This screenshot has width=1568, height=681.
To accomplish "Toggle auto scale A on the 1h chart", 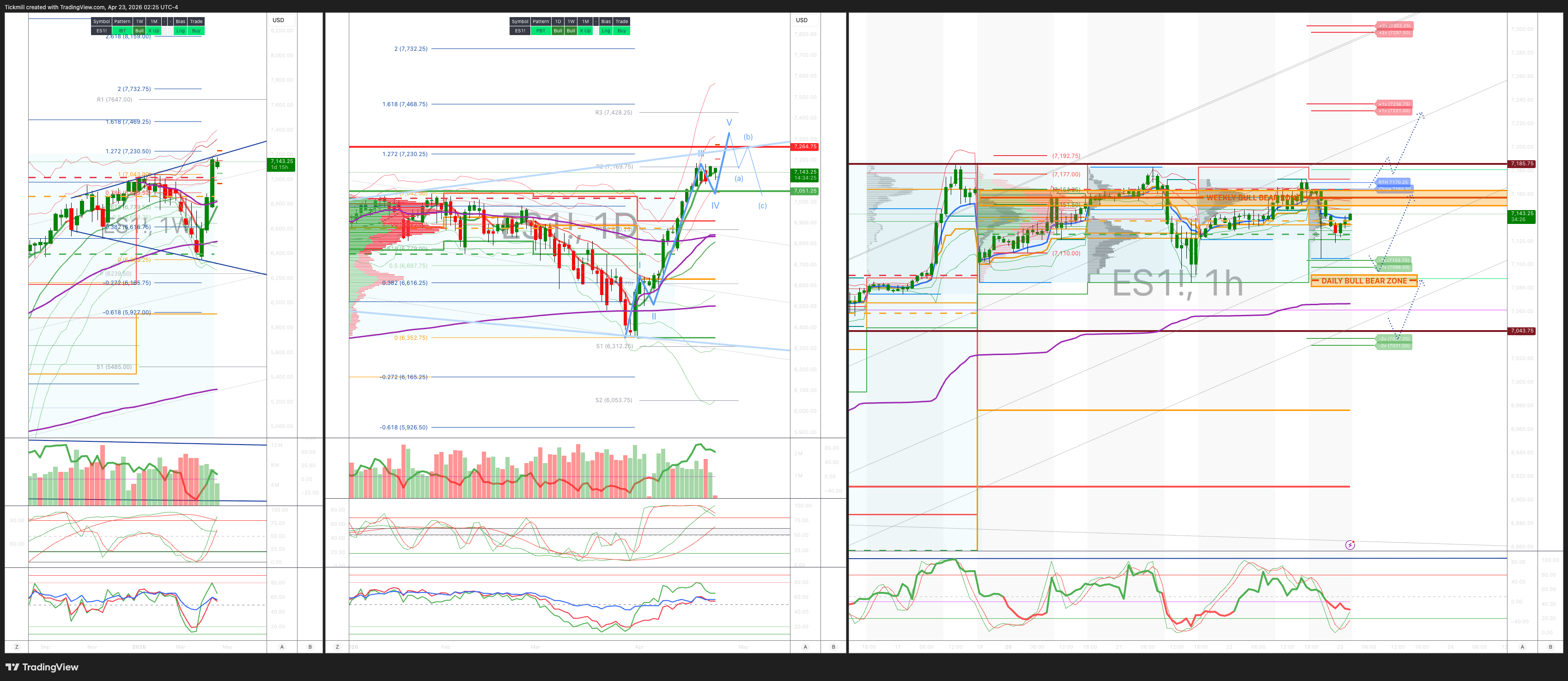I will coord(1522,647).
